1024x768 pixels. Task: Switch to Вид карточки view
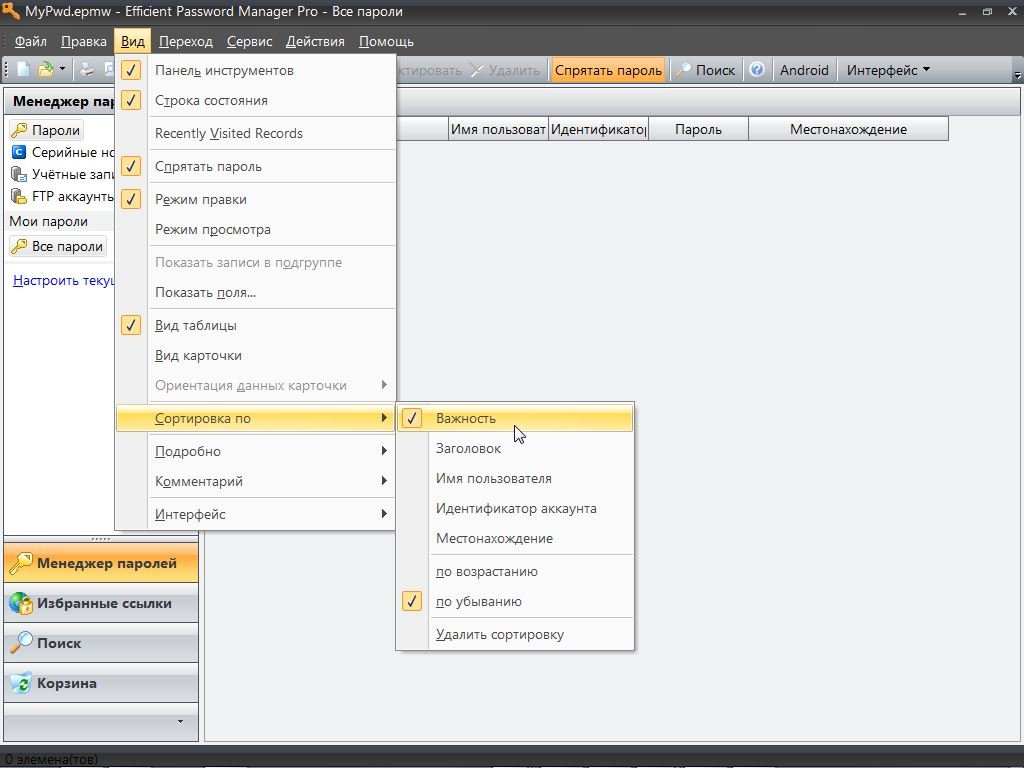pyautogui.click(x=255, y=355)
